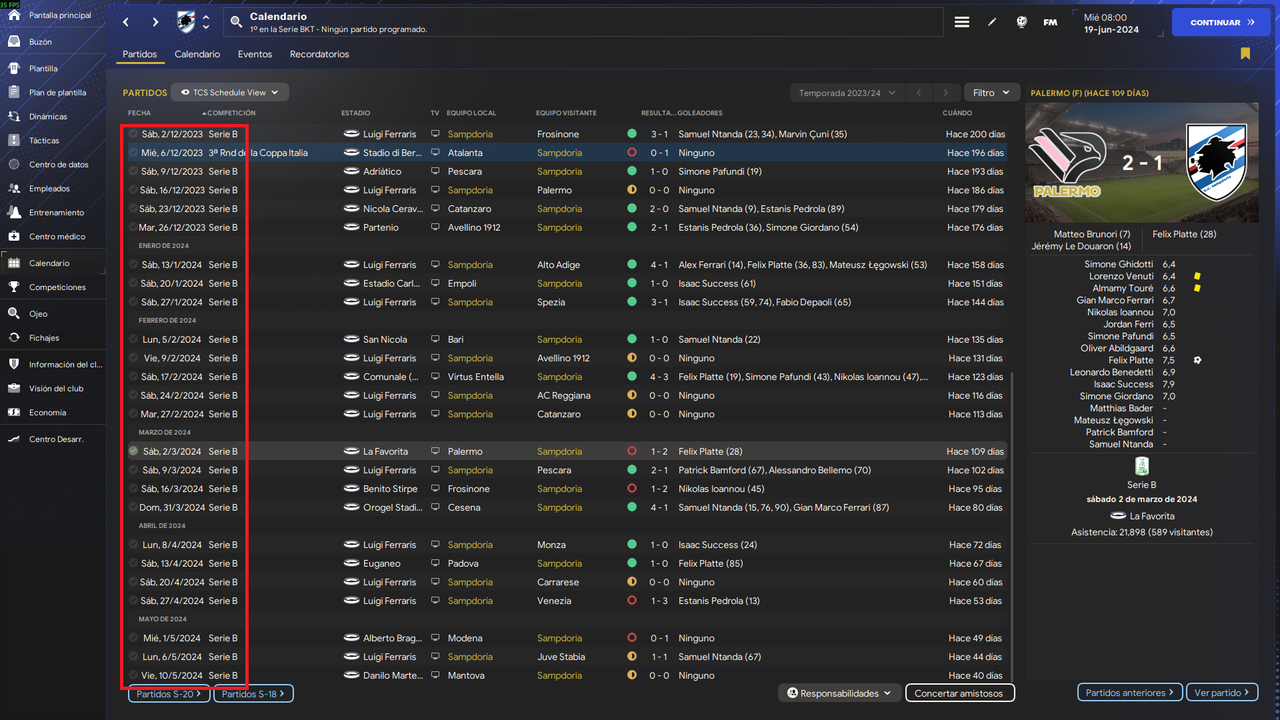The width and height of the screenshot is (1280, 720).
Task: Click the TV icon on Atalanta row
Action: click(x=435, y=153)
